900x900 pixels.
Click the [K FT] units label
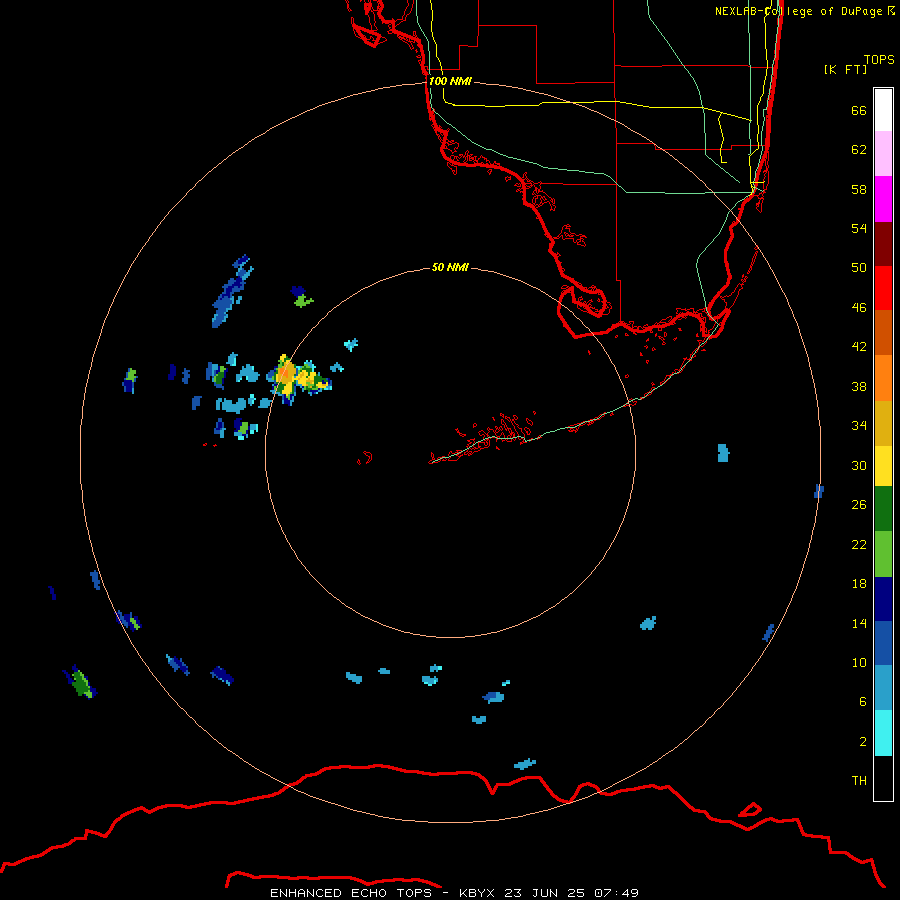(845, 69)
